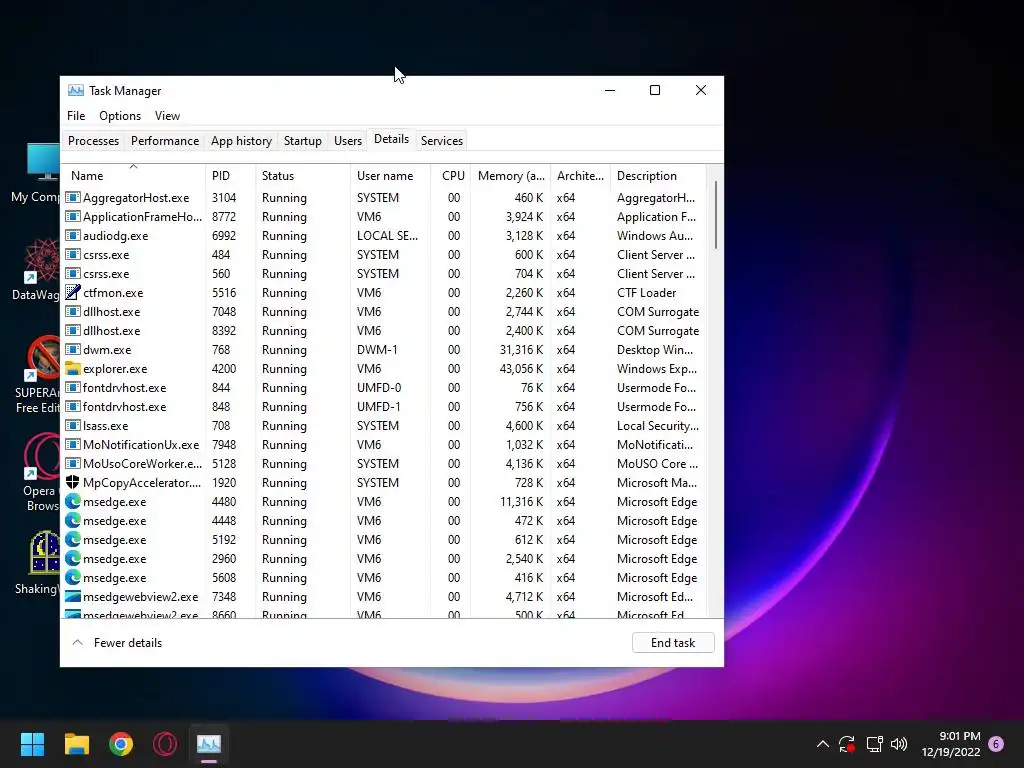Open File Explorer from the taskbar

[x=76, y=744]
